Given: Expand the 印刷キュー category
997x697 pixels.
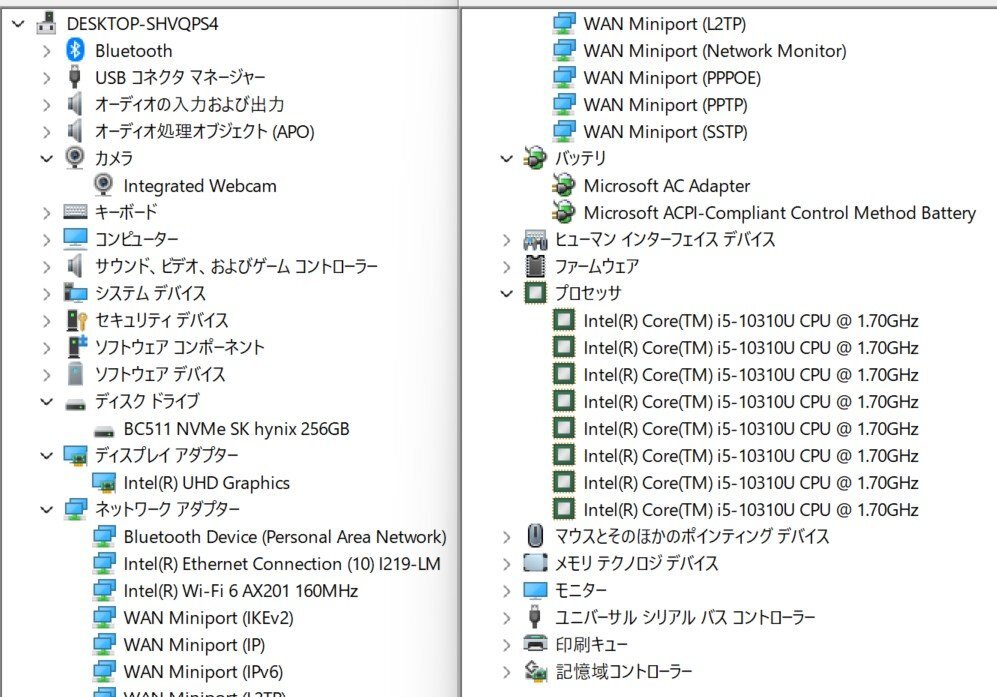Looking at the screenshot, I should pos(506,645).
